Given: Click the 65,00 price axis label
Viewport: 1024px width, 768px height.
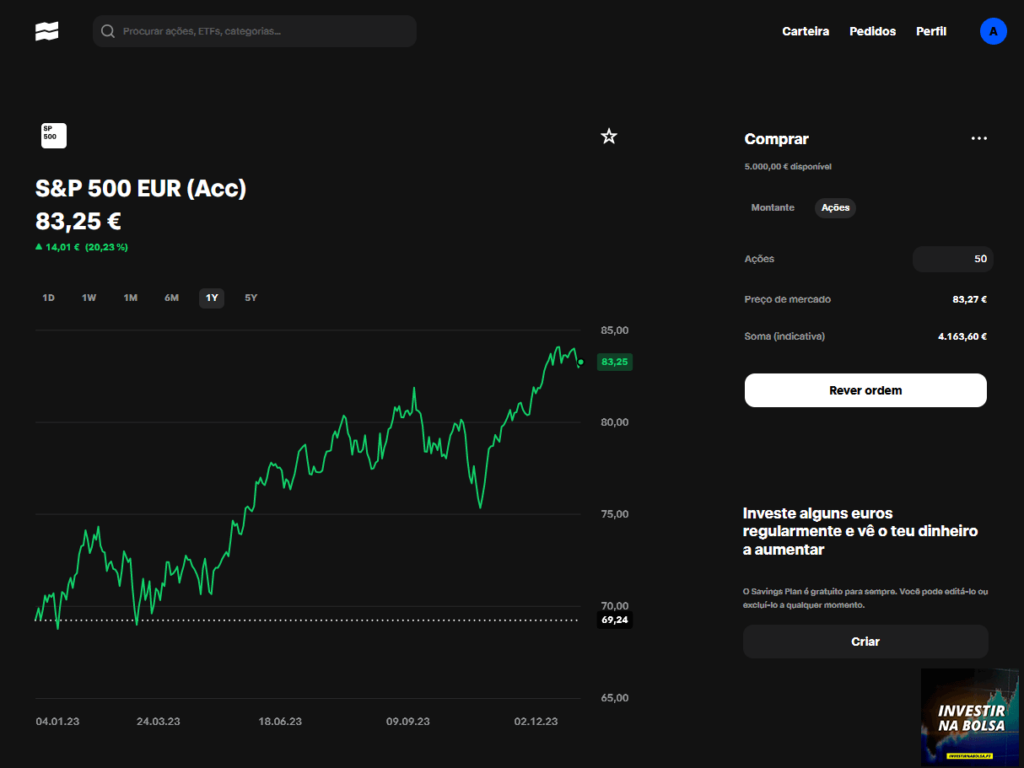Looking at the screenshot, I should tap(615, 698).
